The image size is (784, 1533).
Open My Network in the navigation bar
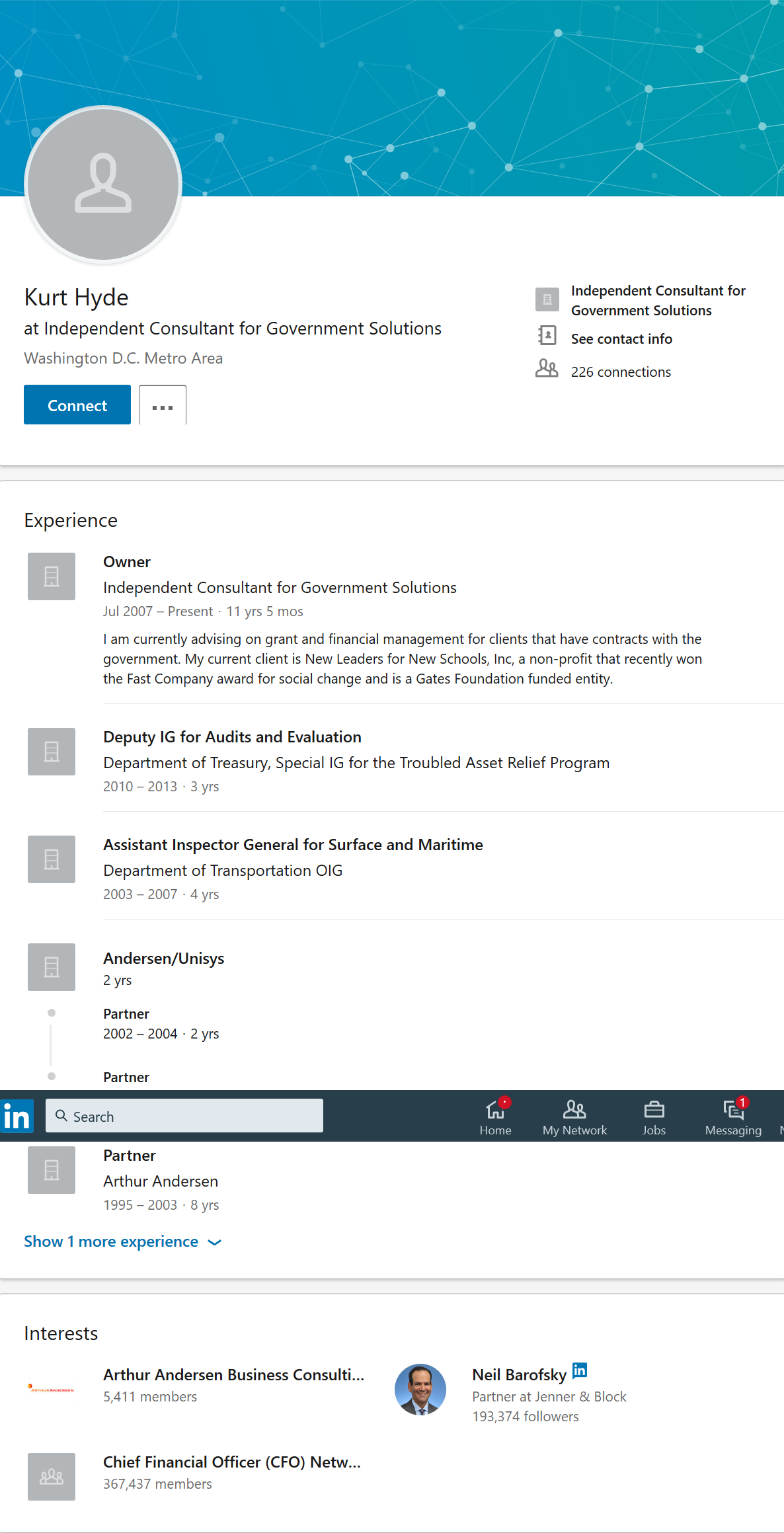pos(574,1117)
